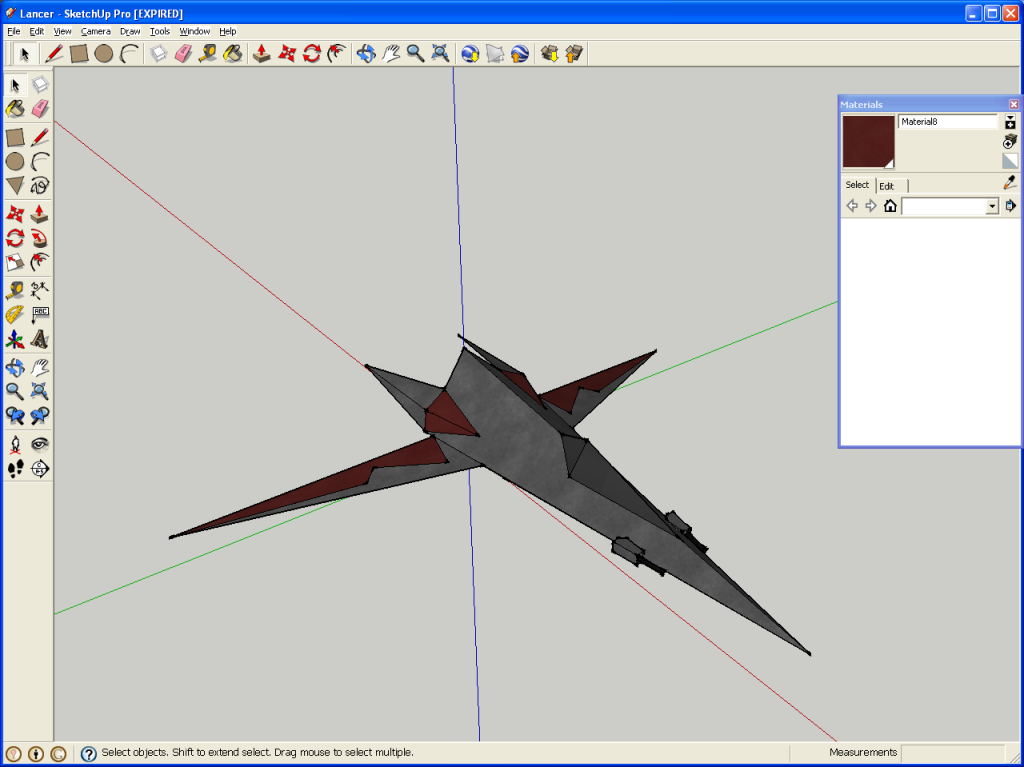Toggle the secondary selection pane button
This screenshot has width=1024, height=767.
pyautogui.click(x=1010, y=122)
